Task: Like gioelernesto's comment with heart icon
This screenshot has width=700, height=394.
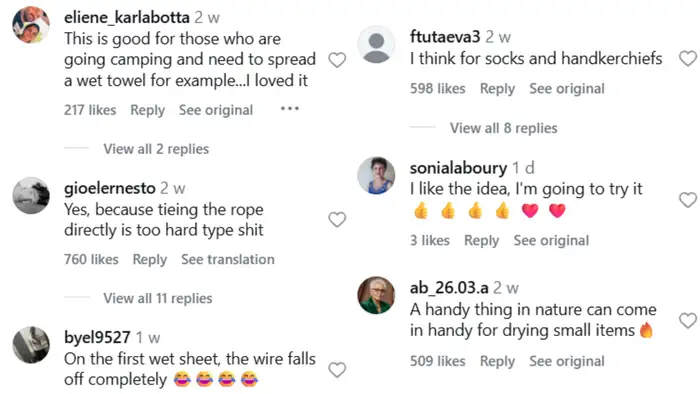Action: point(337,220)
